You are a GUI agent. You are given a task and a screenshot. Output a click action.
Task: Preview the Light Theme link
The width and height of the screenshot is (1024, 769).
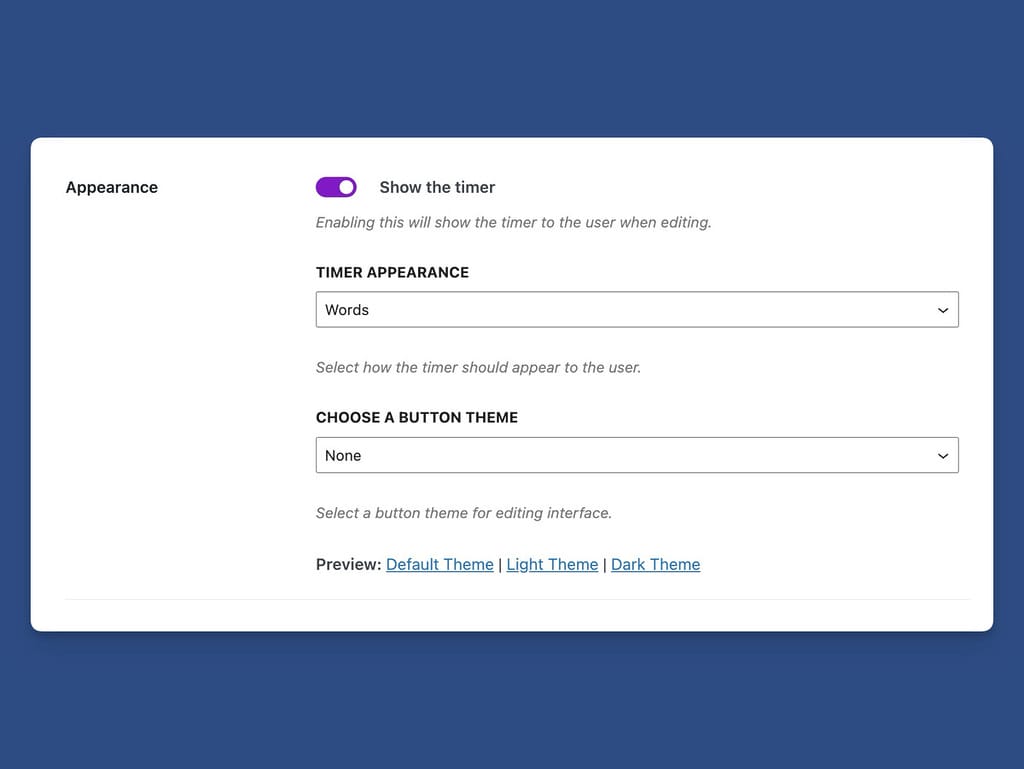tap(552, 564)
